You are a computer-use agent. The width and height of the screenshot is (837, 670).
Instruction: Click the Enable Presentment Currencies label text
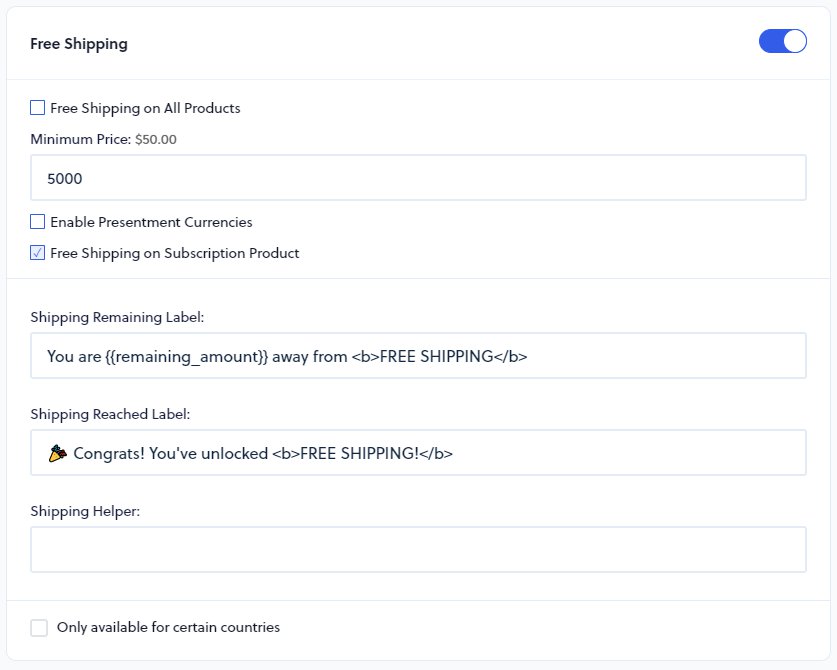click(150, 221)
